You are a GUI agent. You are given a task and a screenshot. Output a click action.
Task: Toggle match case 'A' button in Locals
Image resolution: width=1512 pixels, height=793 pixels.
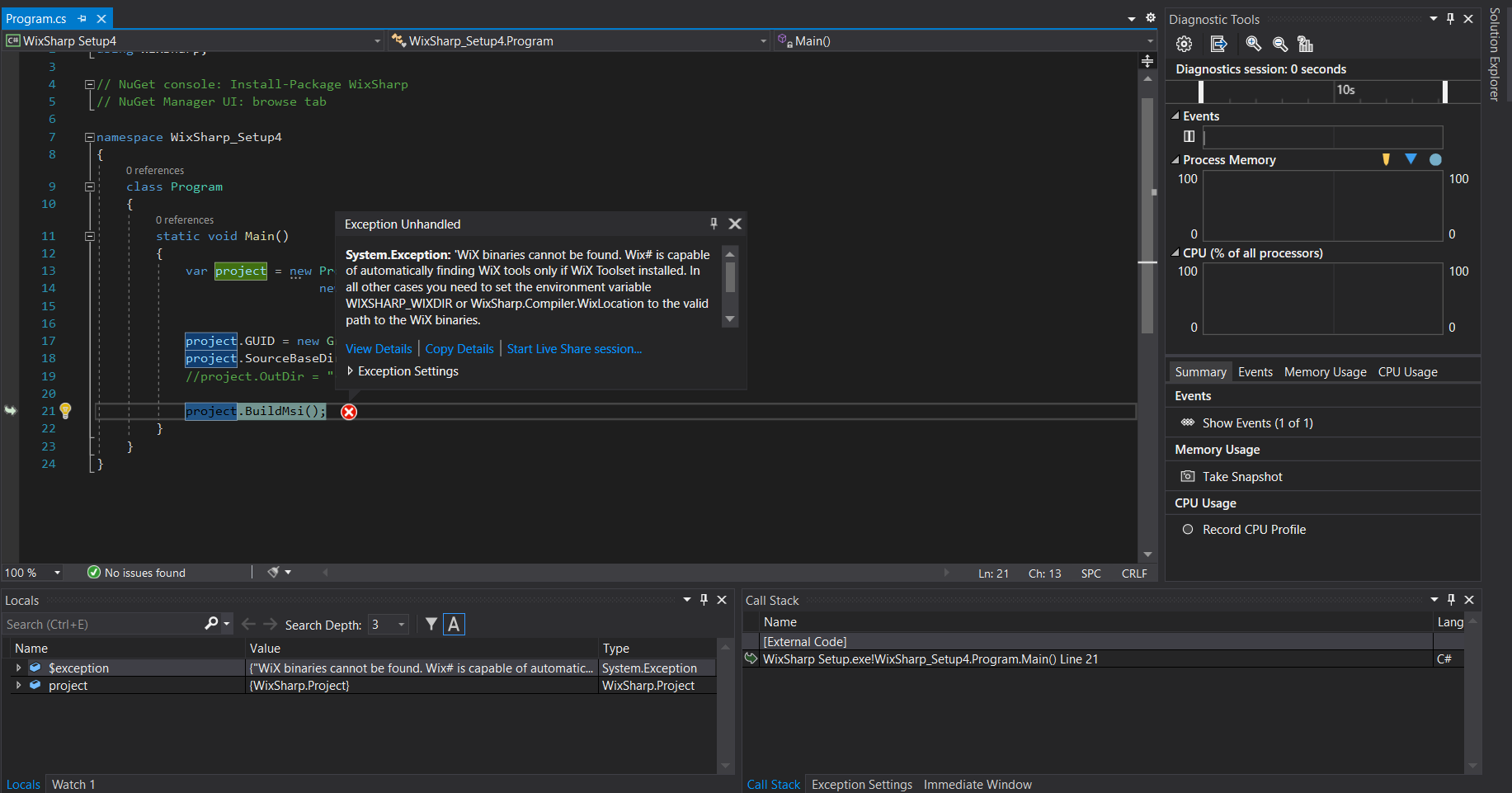tap(454, 625)
